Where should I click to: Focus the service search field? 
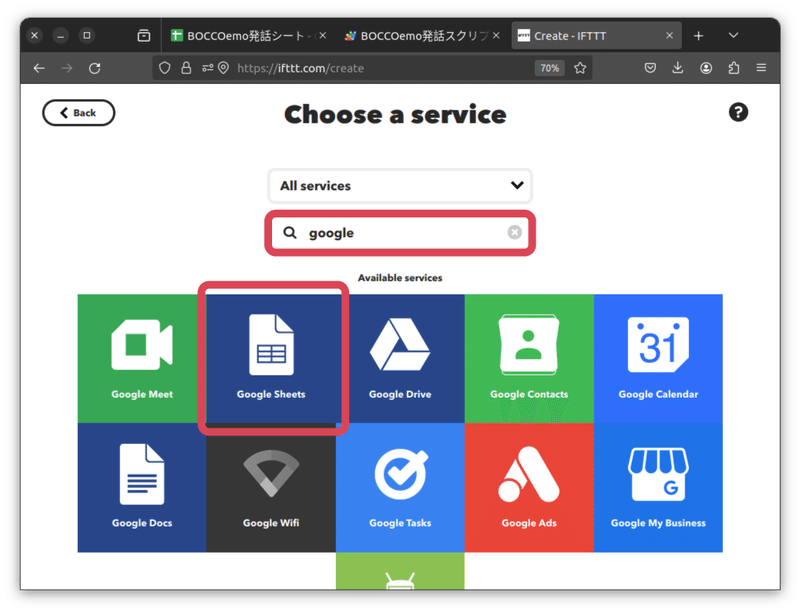tap(400, 233)
